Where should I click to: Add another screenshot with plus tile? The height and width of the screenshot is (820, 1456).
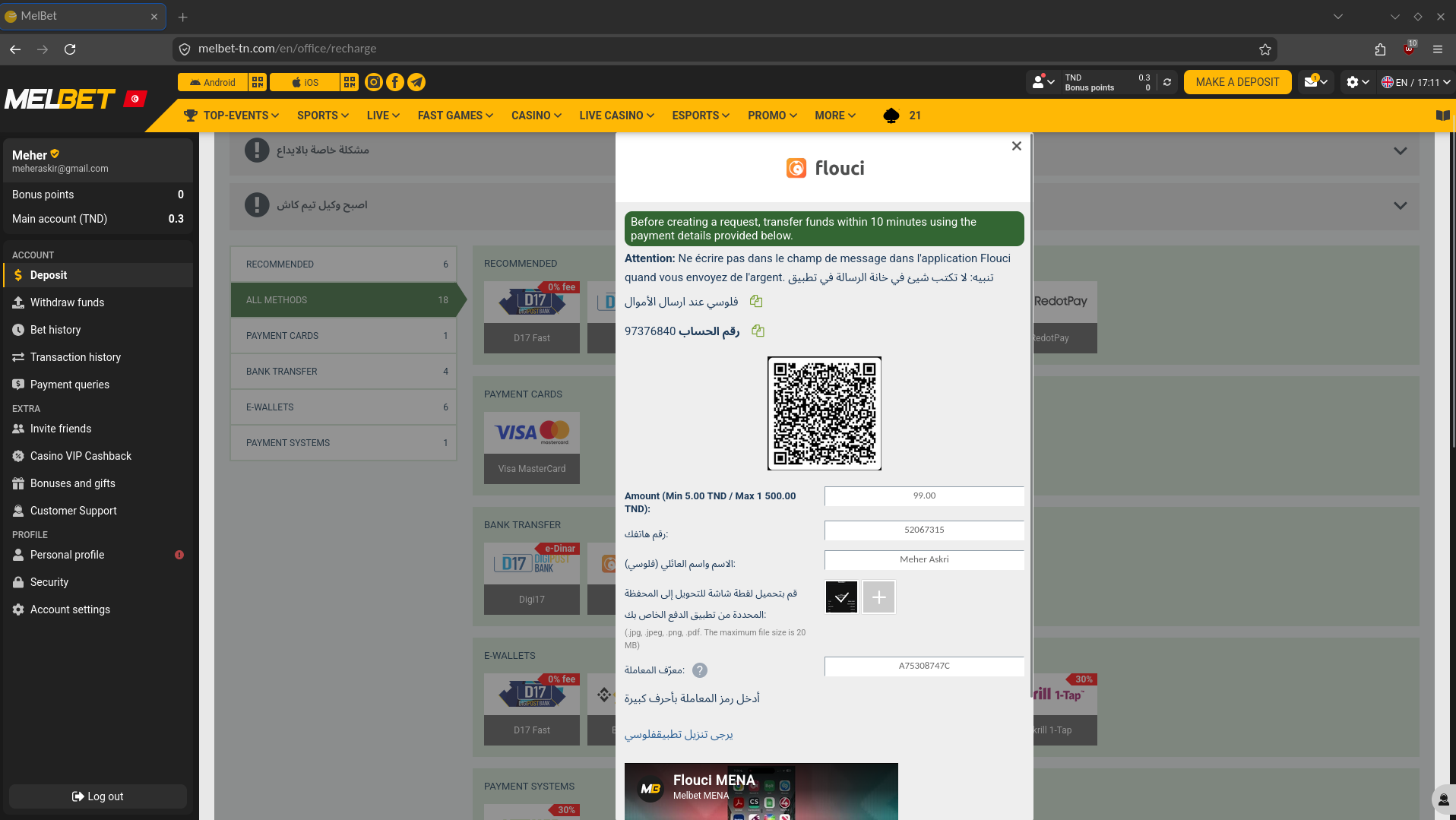[x=878, y=597]
